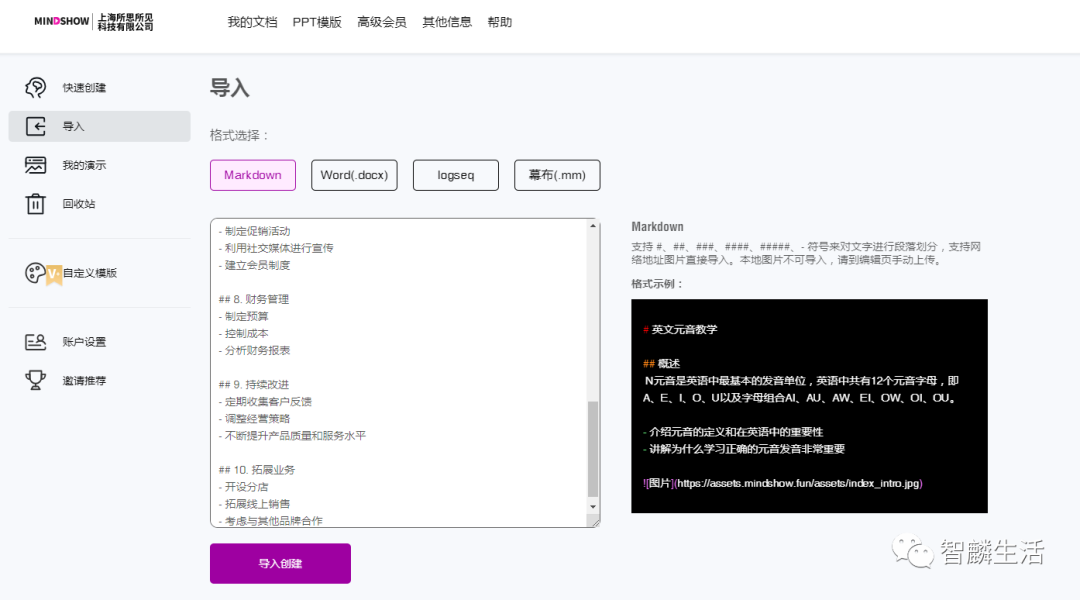Select logseq format option
The image size is (1080, 600).
tap(455, 175)
